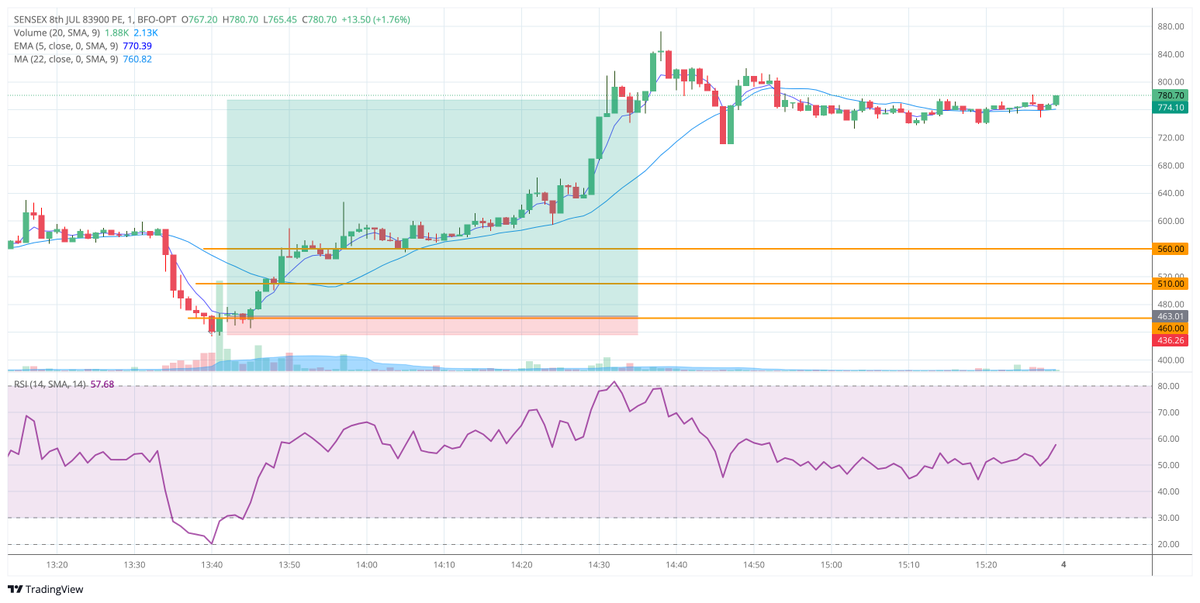Click the 30.00 tick on the RSI axis
Viewport: 1200px width, 603px height.
click(x=1168, y=518)
